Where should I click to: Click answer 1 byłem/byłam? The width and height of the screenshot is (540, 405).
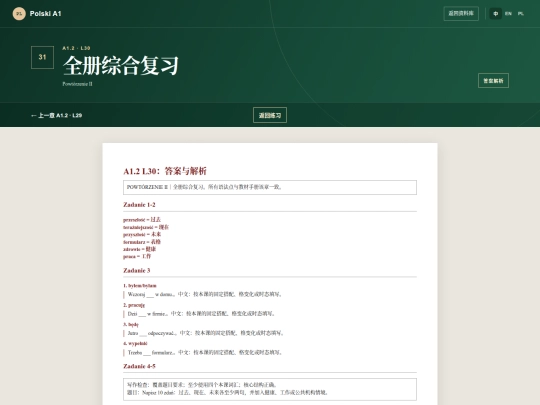[x=140, y=285]
